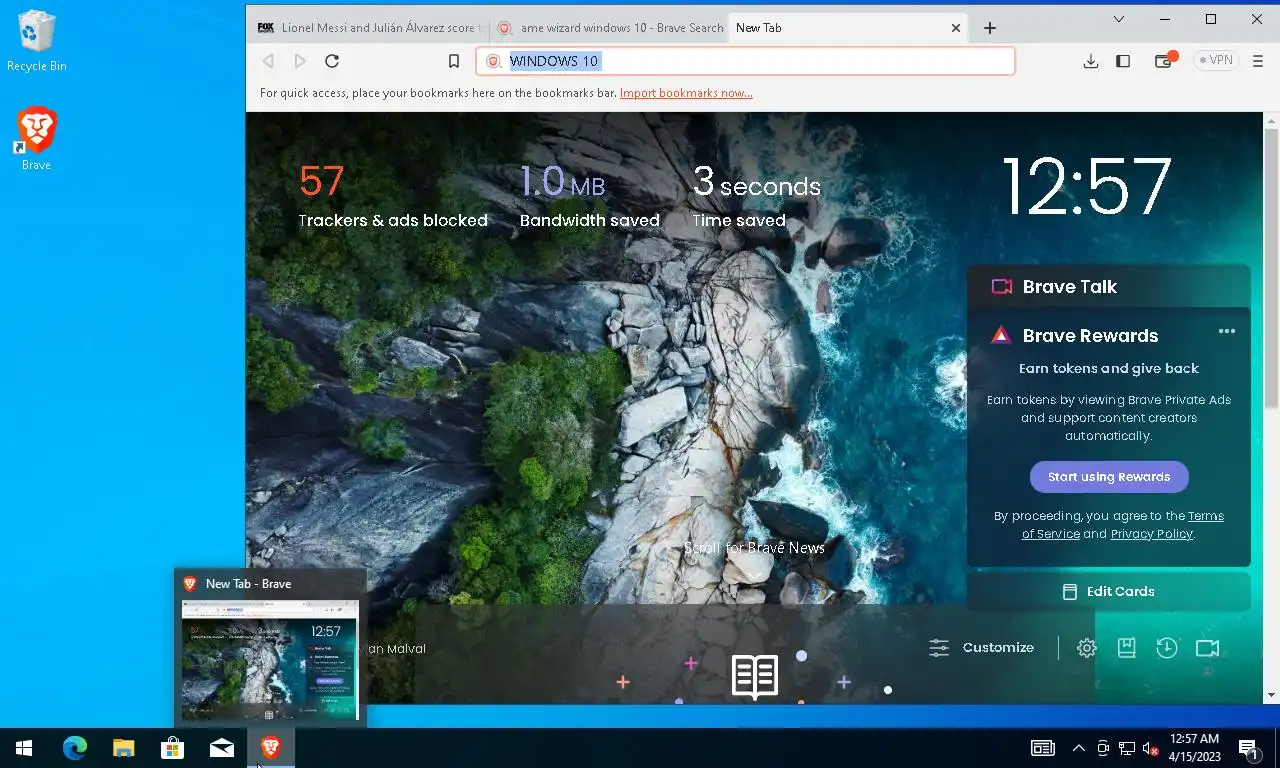Open Mail app from taskbar

[x=222, y=748]
